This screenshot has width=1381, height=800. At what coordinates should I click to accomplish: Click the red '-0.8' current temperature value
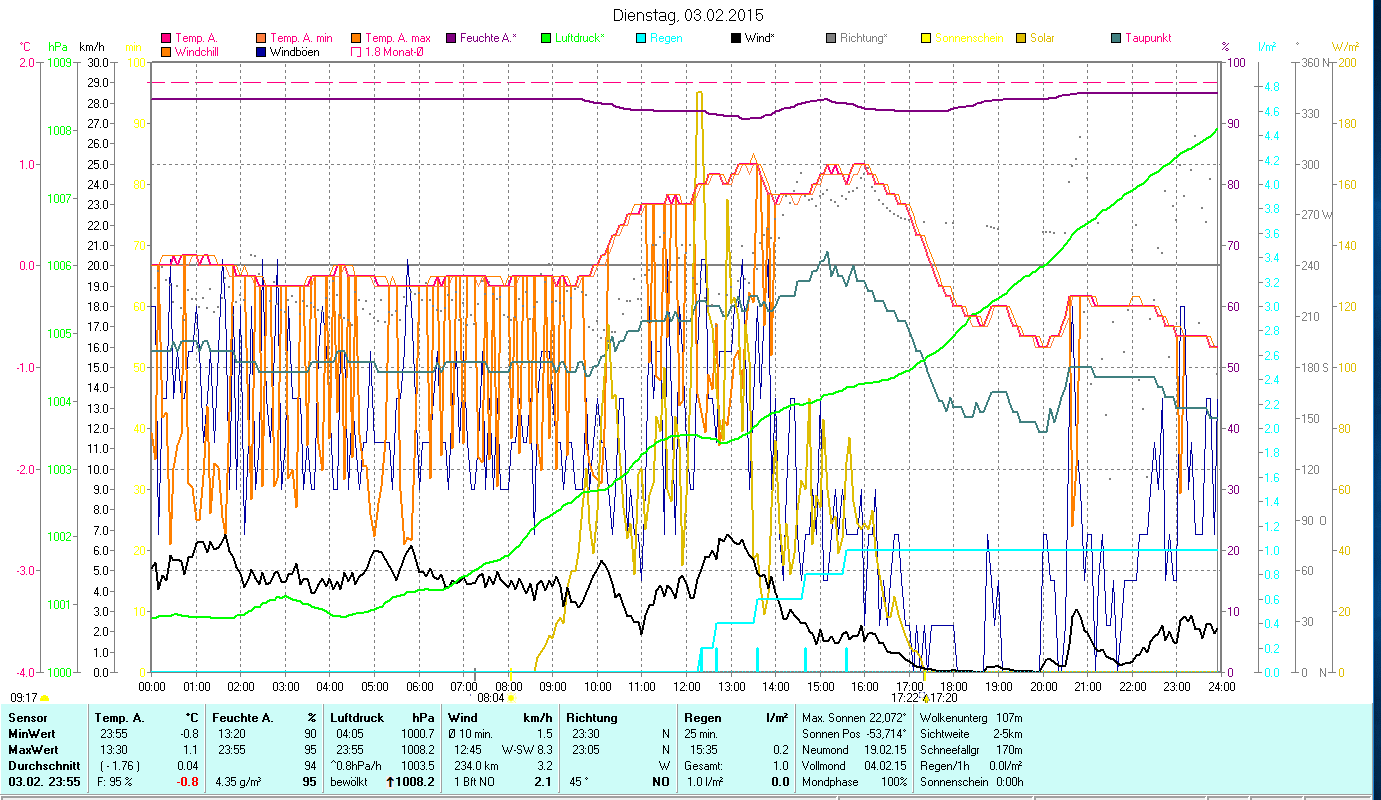[188, 782]
